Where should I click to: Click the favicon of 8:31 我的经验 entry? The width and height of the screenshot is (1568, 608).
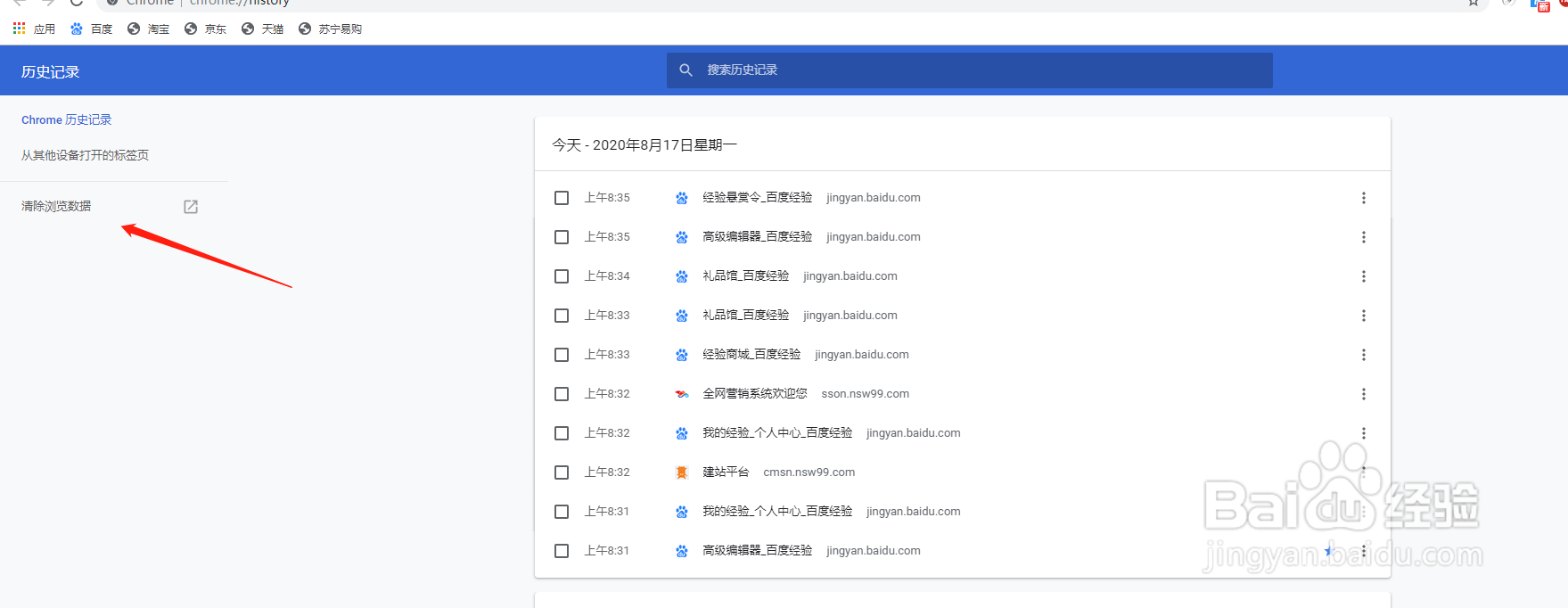point(682,512)
